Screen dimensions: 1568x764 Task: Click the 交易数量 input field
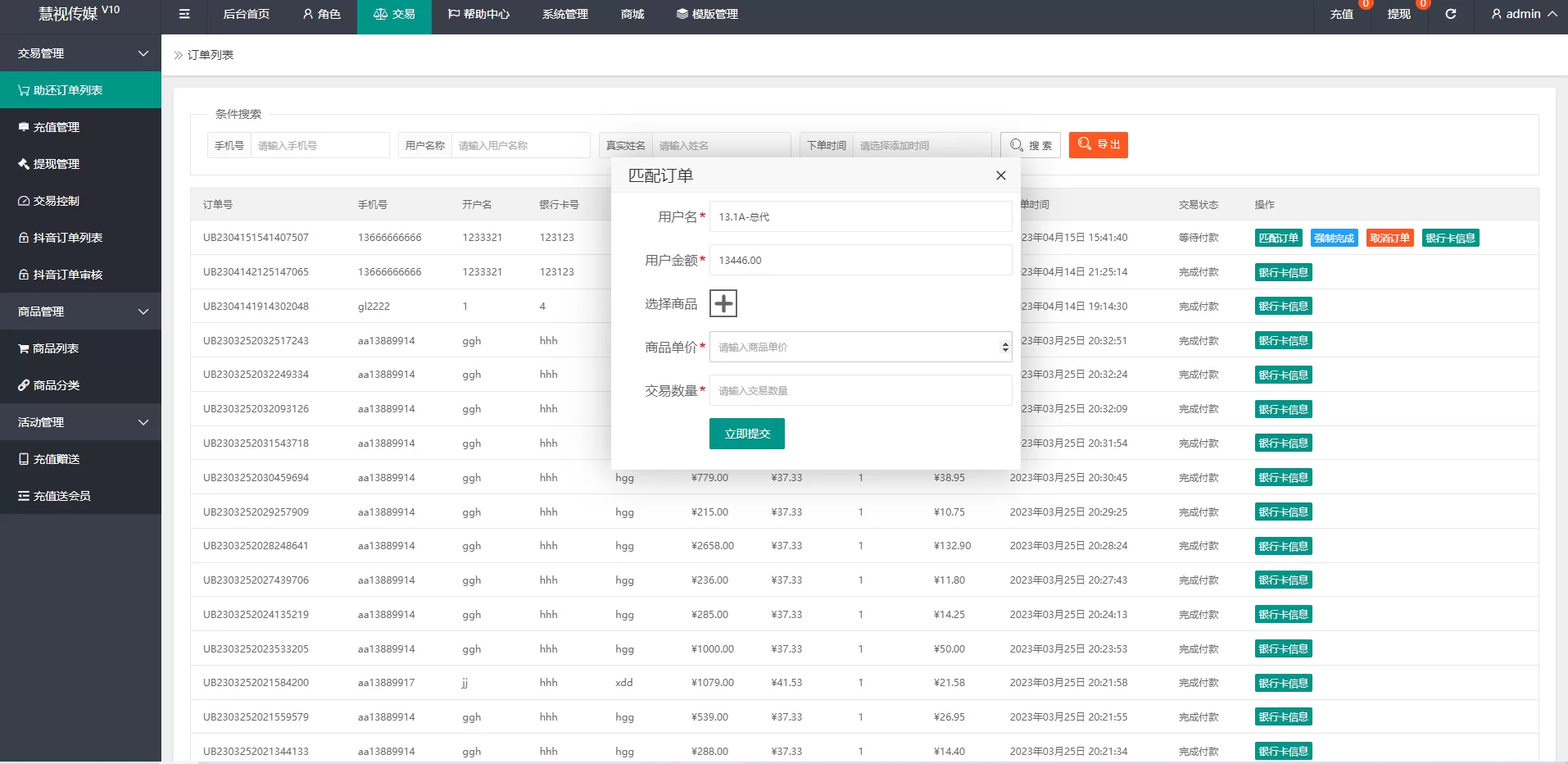860,390
